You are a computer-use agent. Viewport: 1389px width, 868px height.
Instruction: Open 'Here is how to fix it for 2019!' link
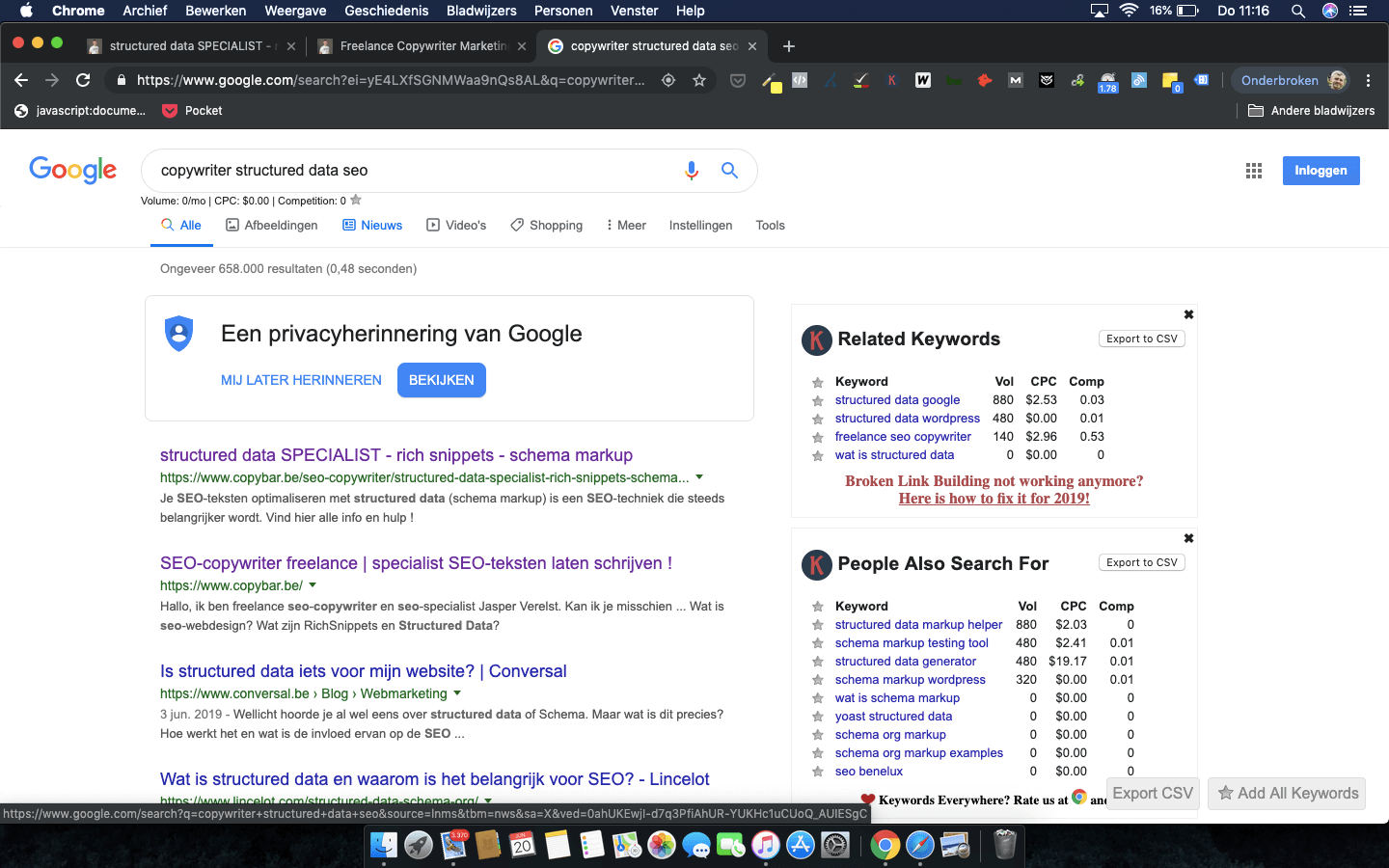[x=994, y=499]
